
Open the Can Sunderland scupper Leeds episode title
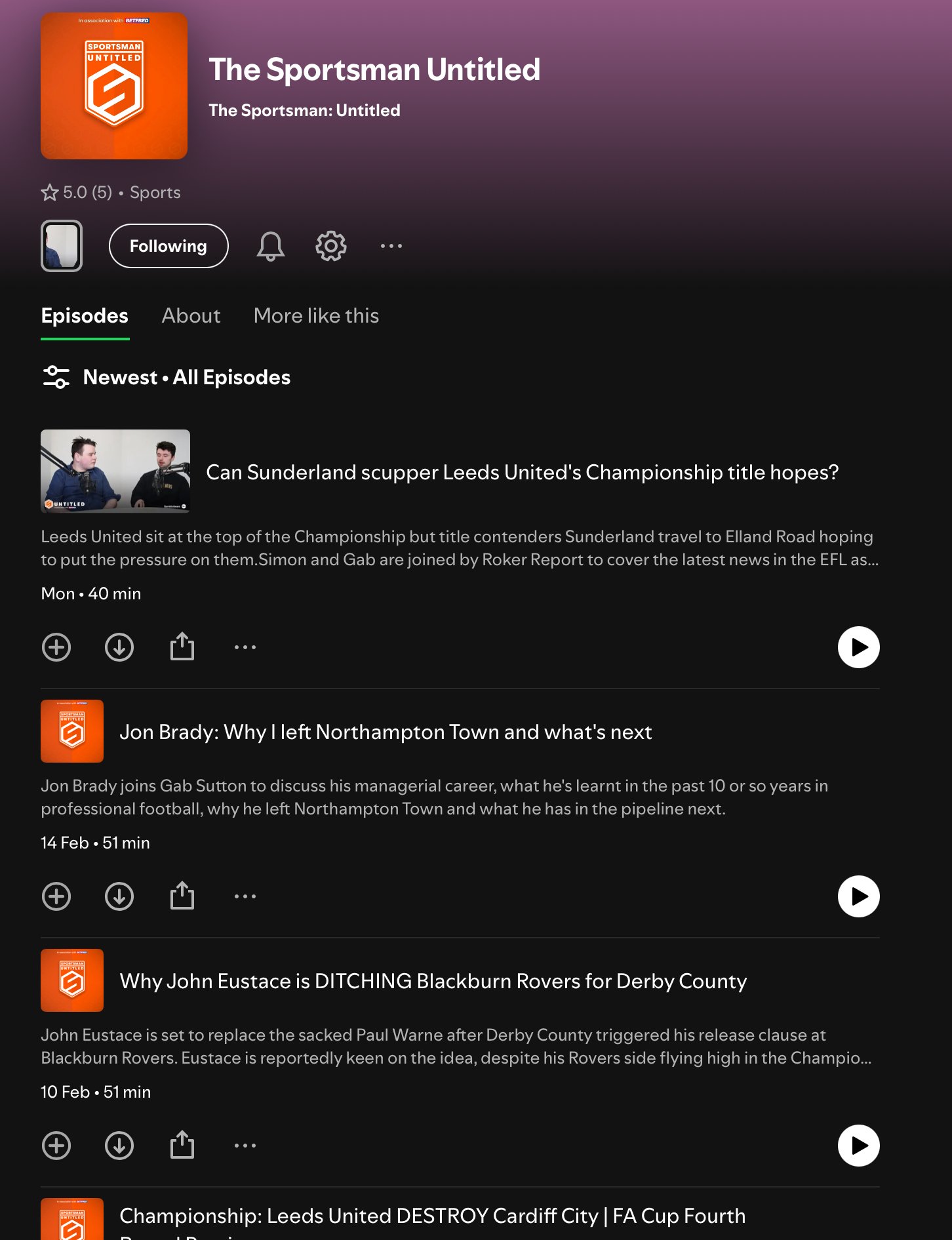tap(523, 472)
